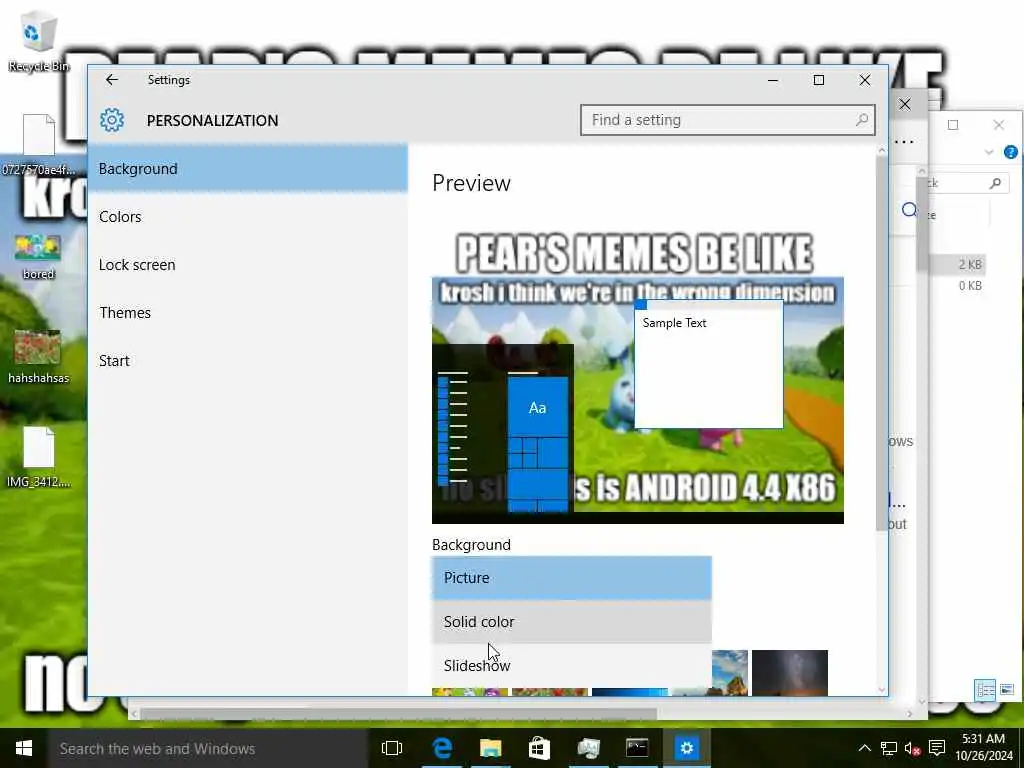Switch to the Command Prompt taskbar icon

pyautogui.click(x=637, y=748)
